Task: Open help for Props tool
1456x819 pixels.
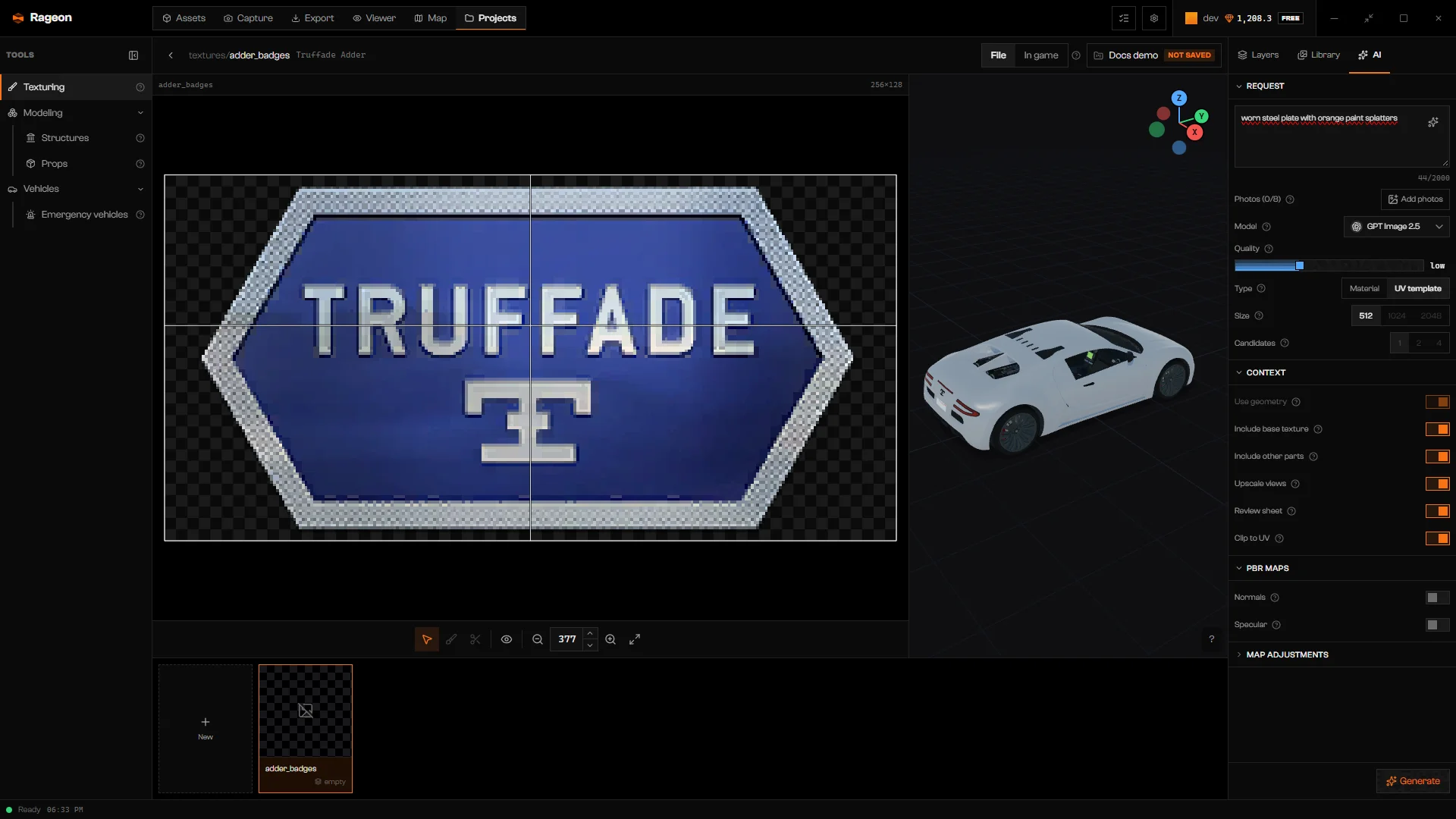Action: tap(140, 164)
